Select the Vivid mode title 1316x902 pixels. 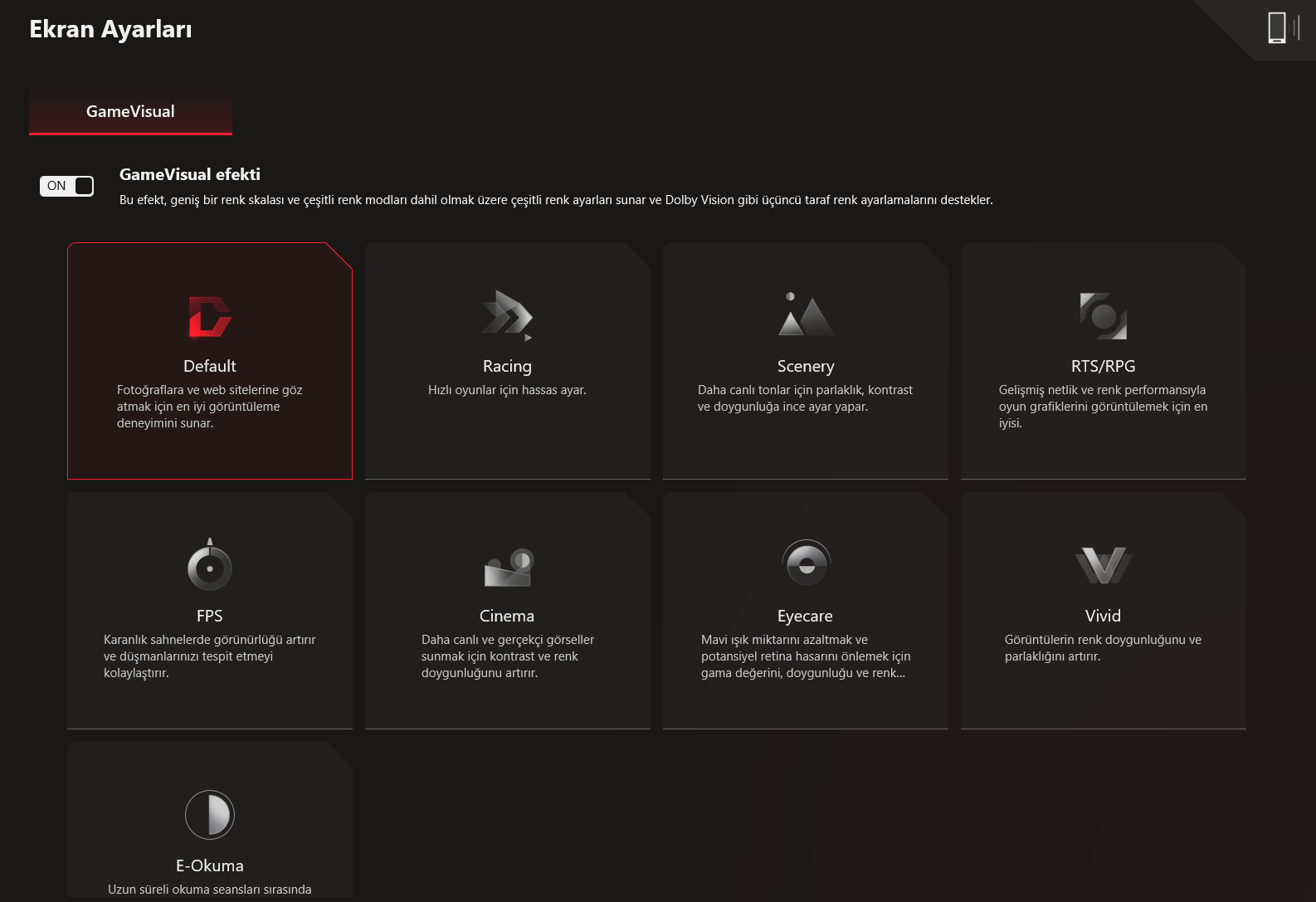[x=1103, y=616]
